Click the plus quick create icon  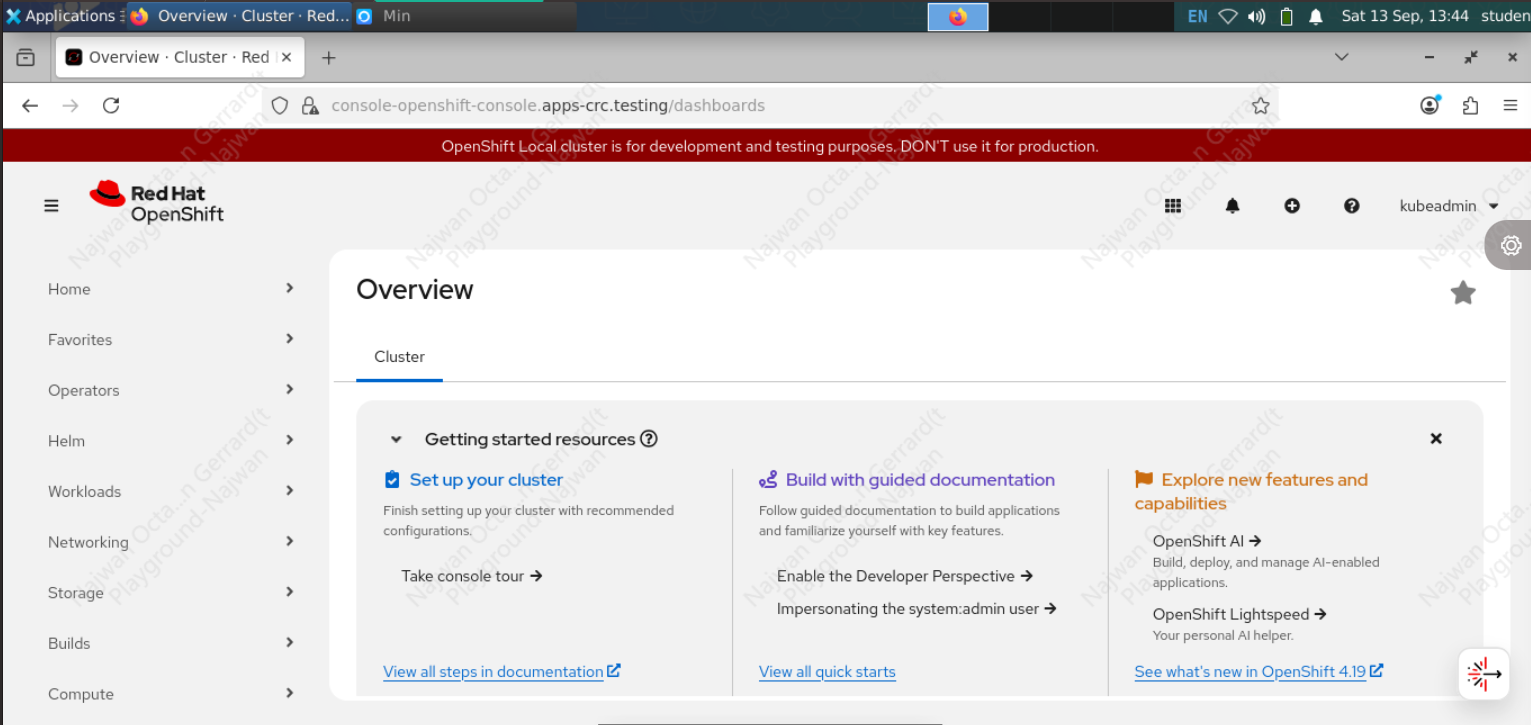1292,206
